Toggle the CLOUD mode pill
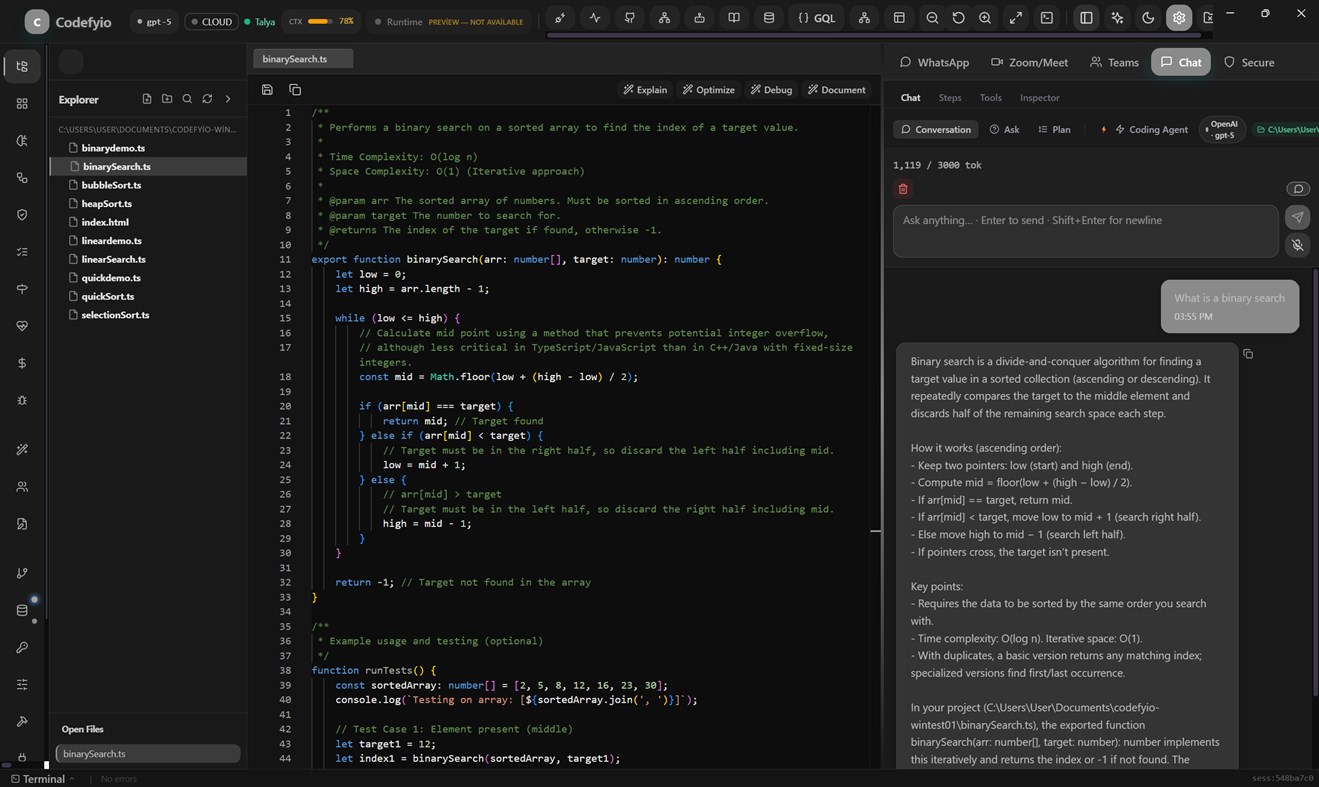Screen dimensions: 1319x787 coord(211,21)
